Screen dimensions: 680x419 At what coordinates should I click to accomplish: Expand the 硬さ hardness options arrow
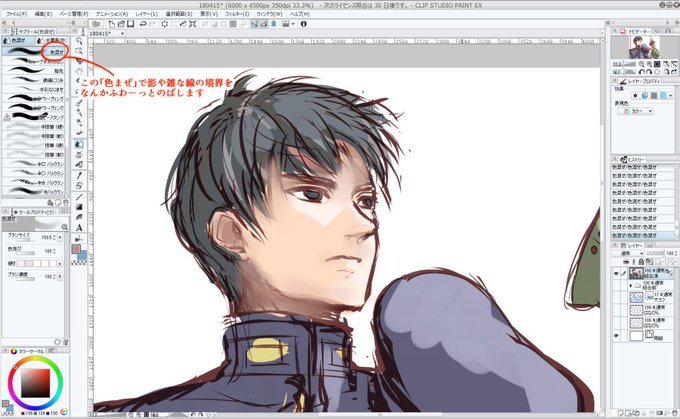(x=60, y=263)
